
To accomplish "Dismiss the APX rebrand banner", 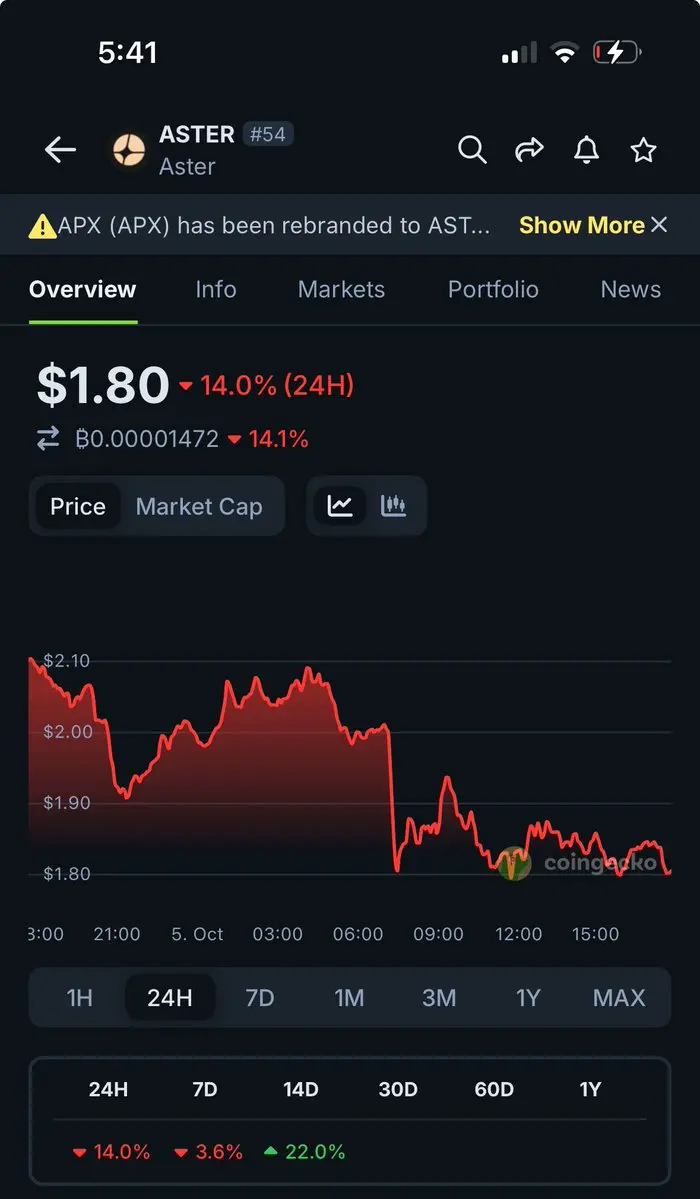I will pyautogui.click(x=659, y=225).
